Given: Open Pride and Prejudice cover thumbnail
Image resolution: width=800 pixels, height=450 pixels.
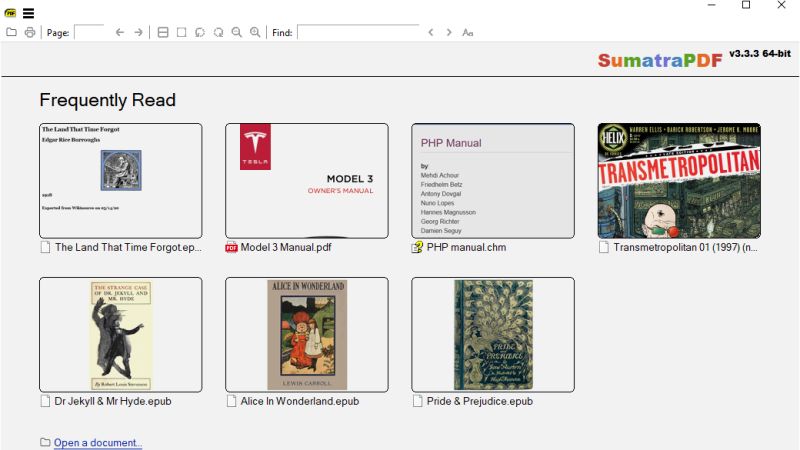Looking at the screenshot, I should (x=493, y=335).
